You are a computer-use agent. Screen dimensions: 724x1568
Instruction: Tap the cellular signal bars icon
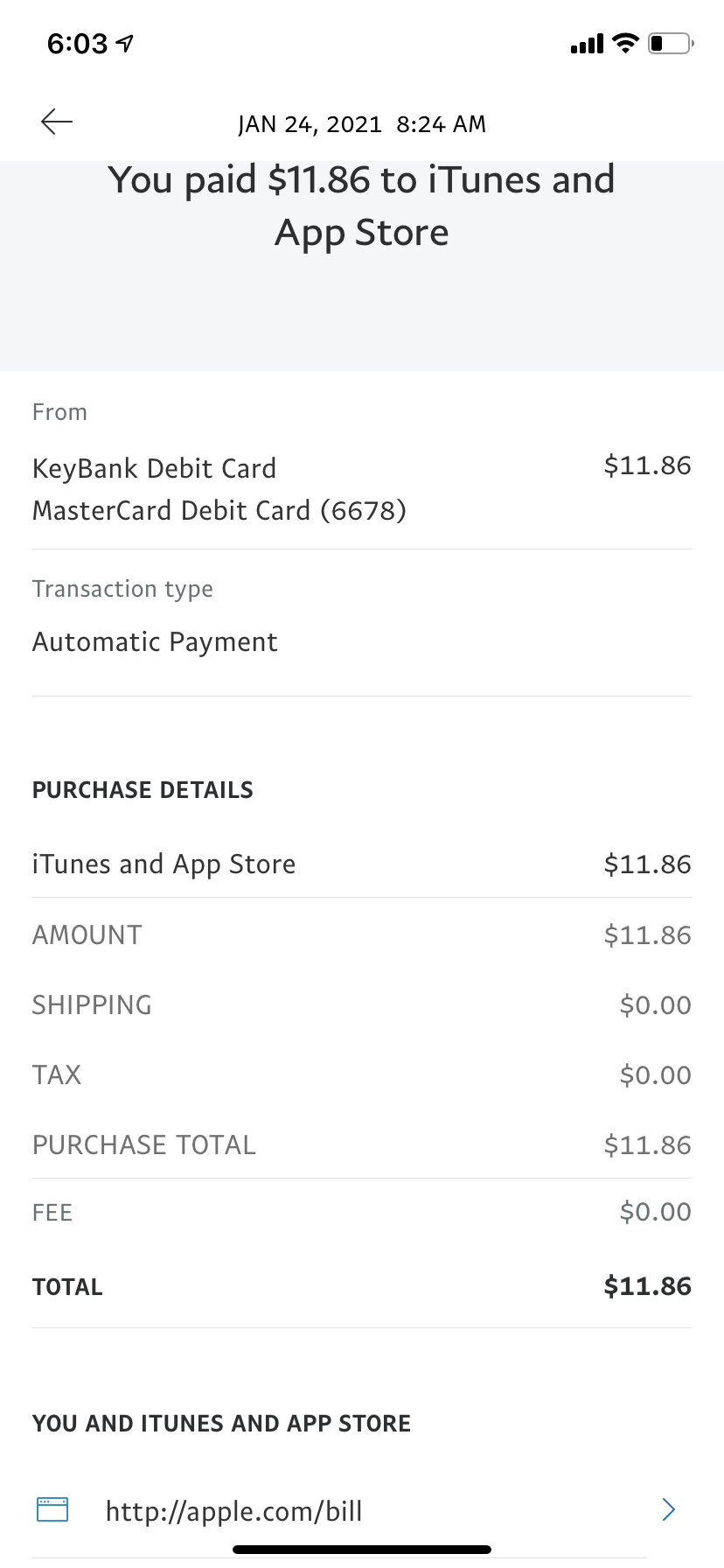click(587, 44)
